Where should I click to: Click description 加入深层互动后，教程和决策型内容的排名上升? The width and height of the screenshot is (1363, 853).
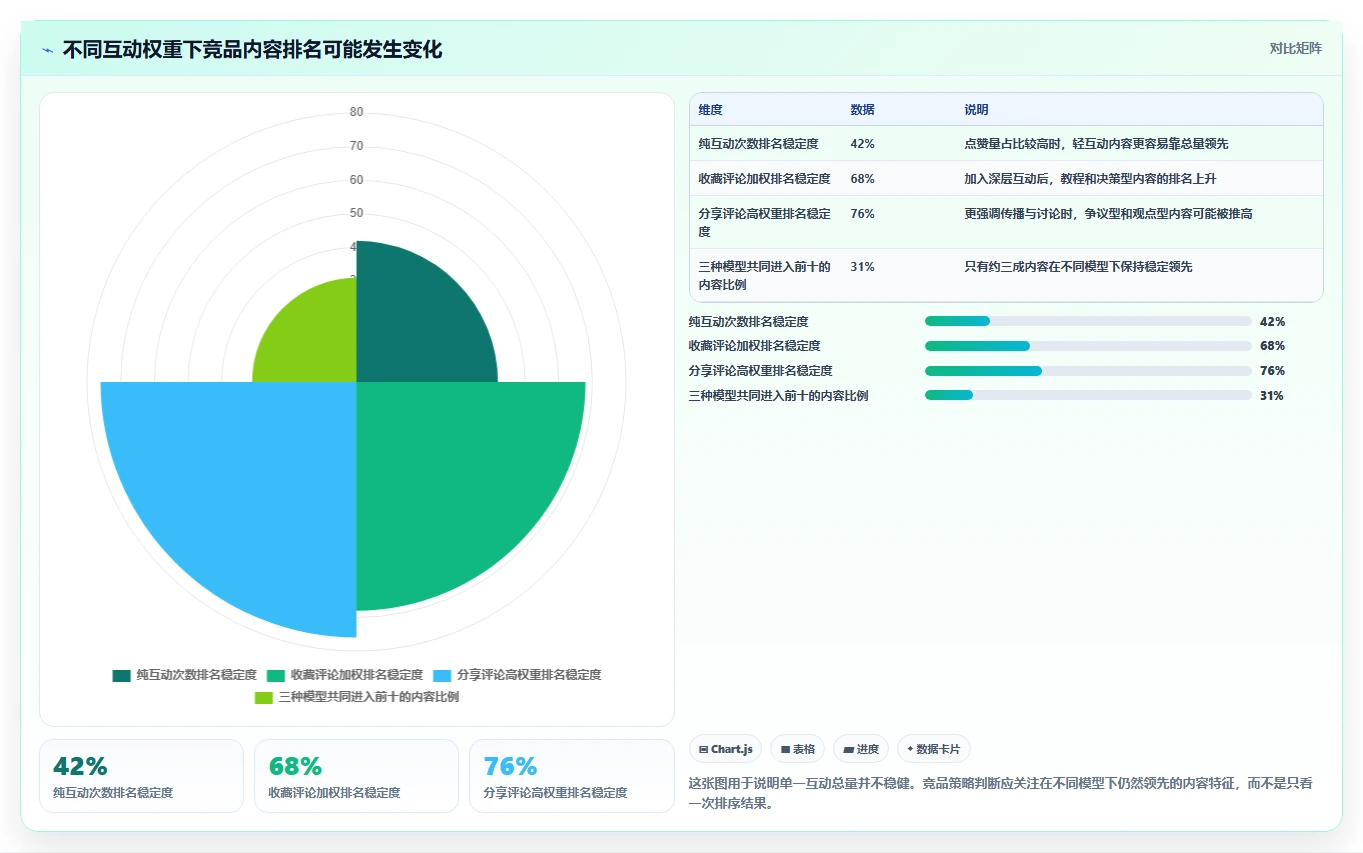click(x=1090, y=179)
